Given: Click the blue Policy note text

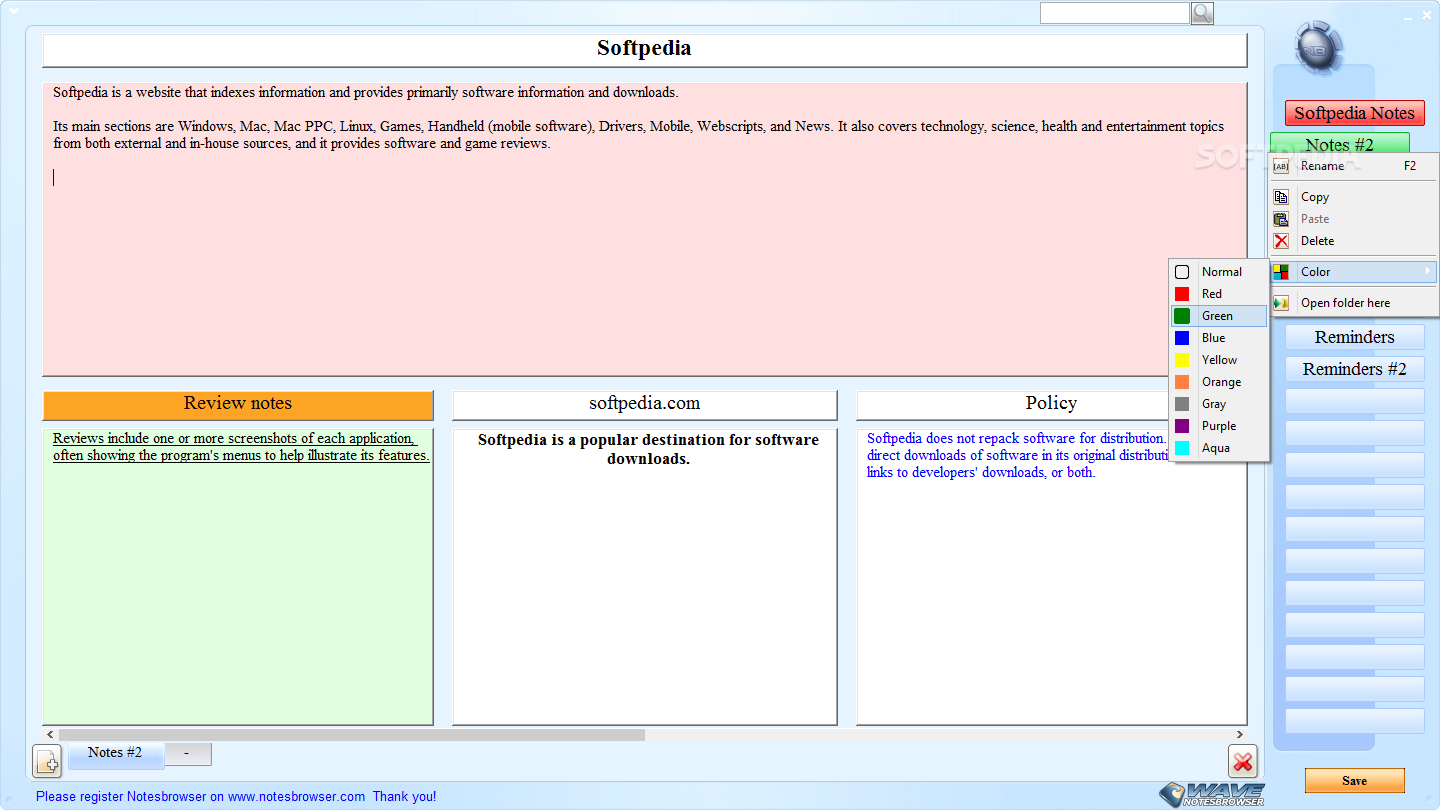Looking at the screenshot, I should click(1016, 455).
